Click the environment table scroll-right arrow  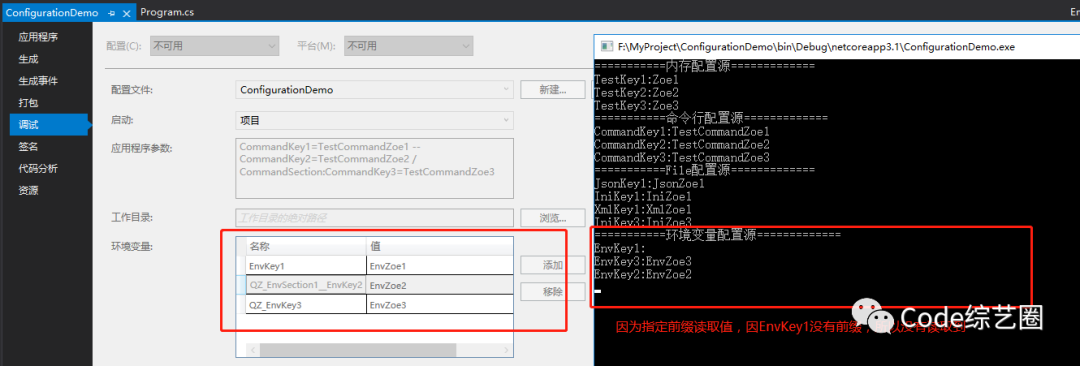(x=507, y=350)
